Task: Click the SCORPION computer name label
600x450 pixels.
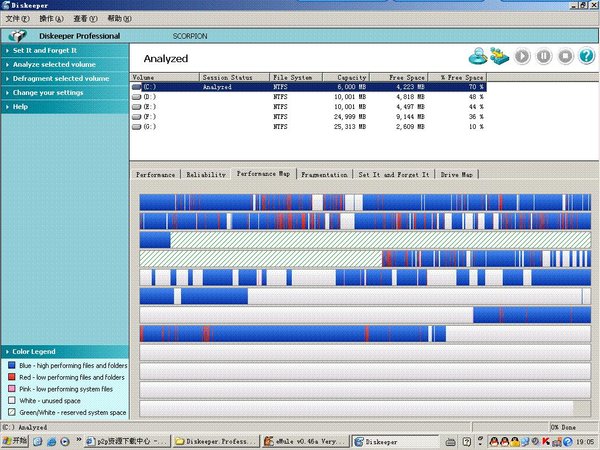Action: [x=190, y=36]
